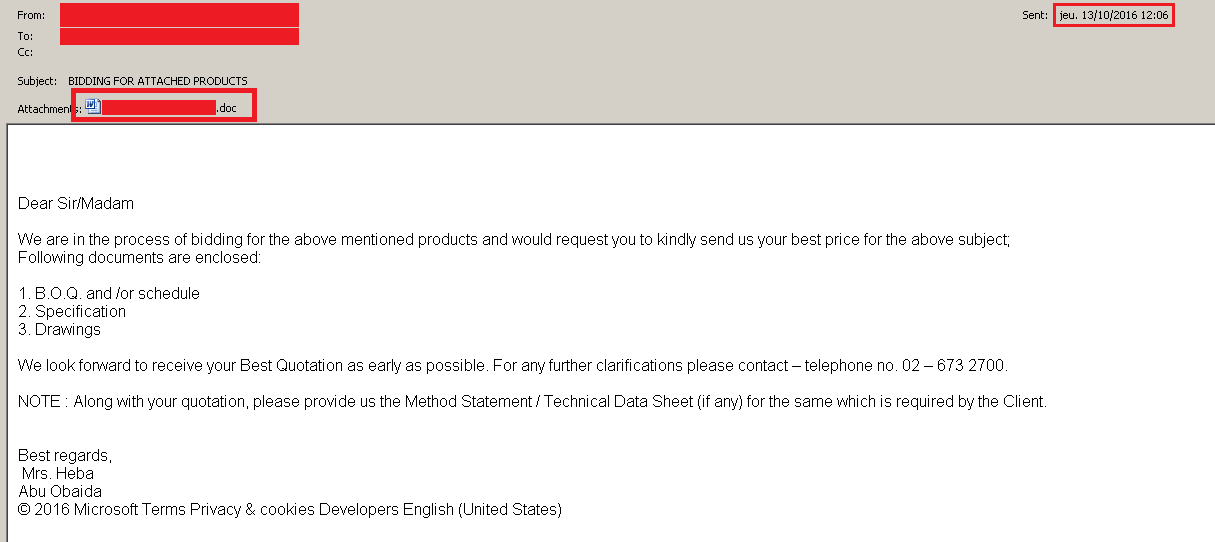The width and height of the screenshot is (1215, 542).
Task: Open the Terms footer link
Action: 163,510
